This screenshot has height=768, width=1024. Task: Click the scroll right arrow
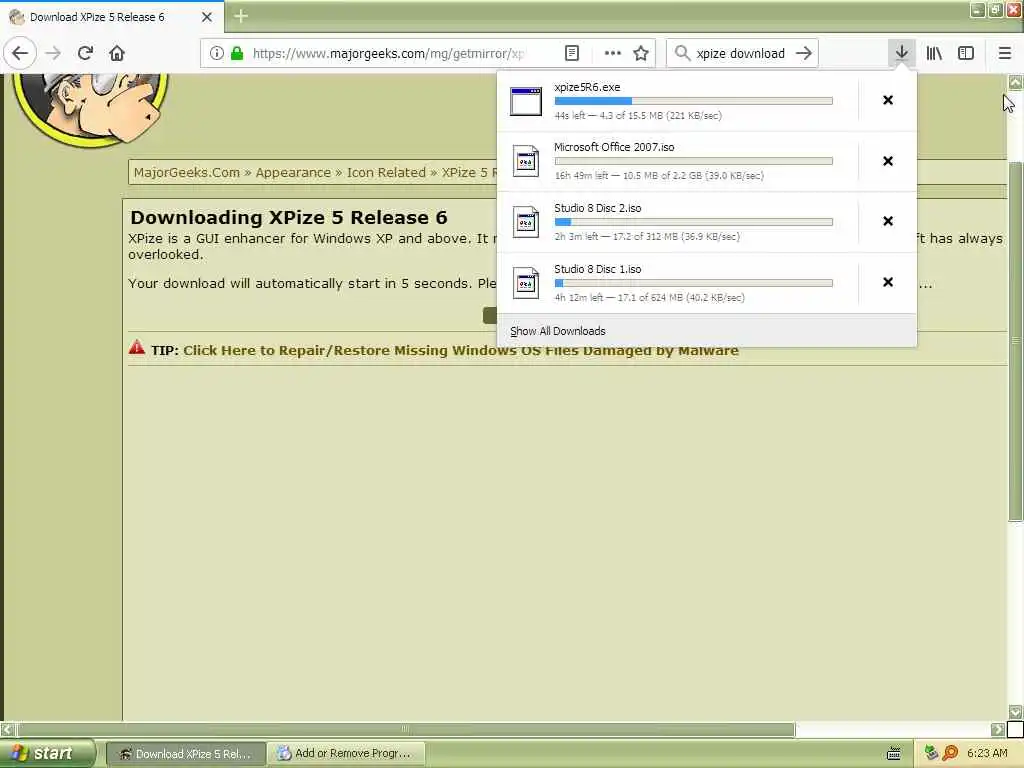click(x=997, y=729)
